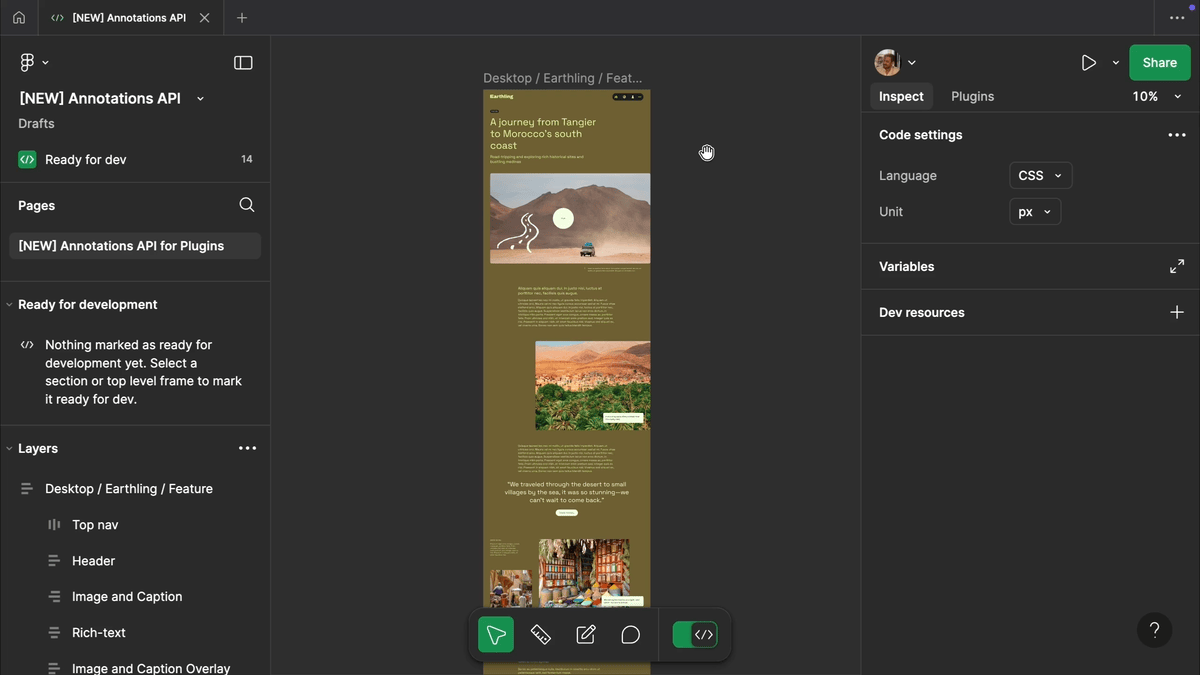Open the Language CSS dropdown
This screenshot has width=1200, height=675.
(1040, 176)
